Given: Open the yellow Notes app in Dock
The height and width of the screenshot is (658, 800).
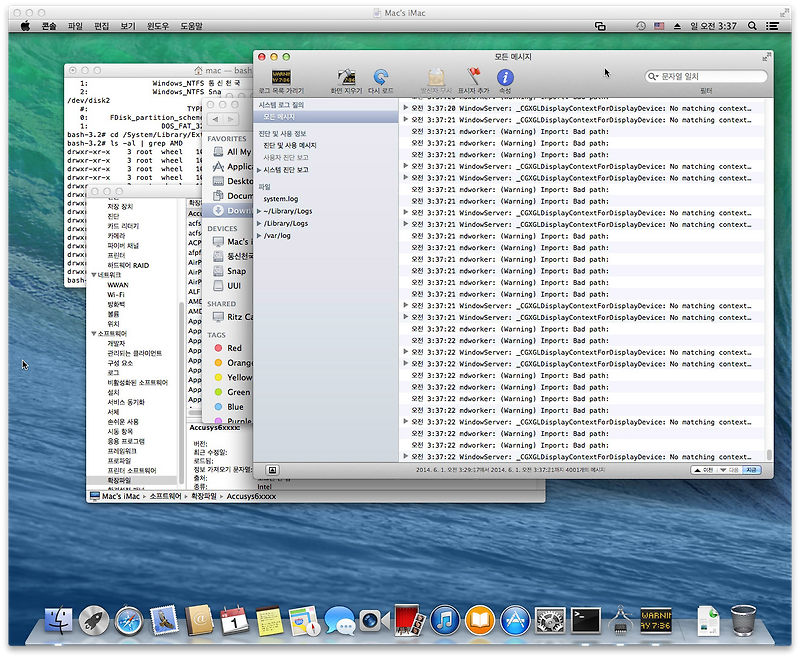Looking at the screenshot, I should coord(269,620).
